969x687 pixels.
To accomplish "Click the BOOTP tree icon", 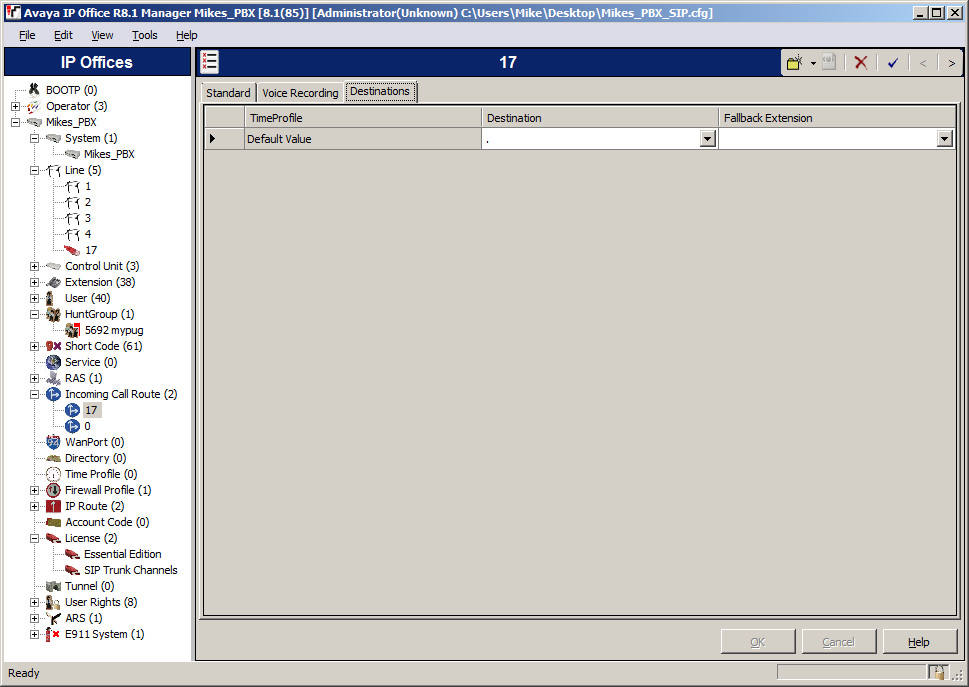I will click(x=34, y=90).
